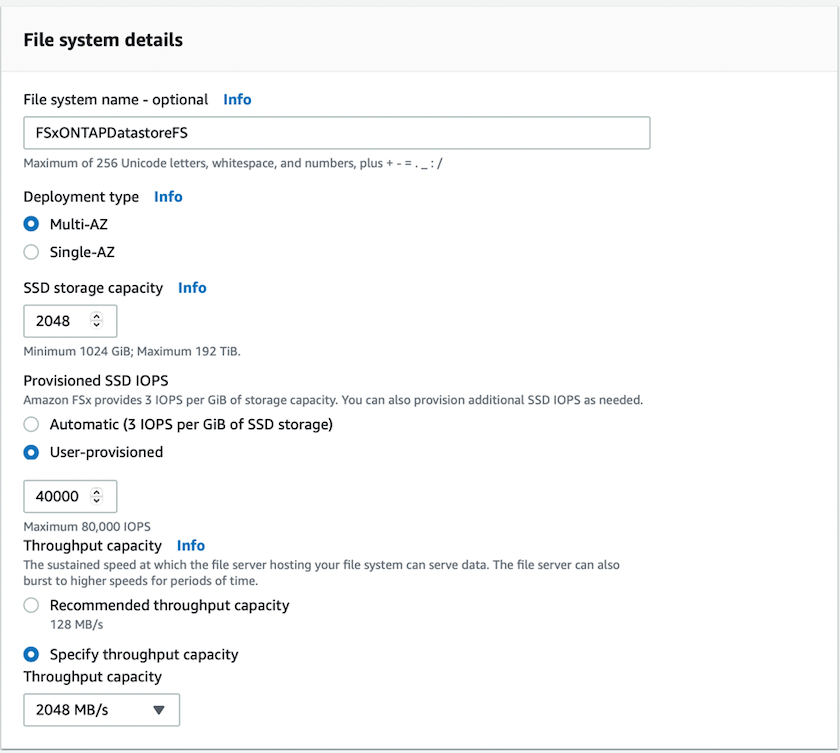This screenshot has height=753, width=840.
Task: Select Recommended throughput capacity option
Action: [32, 605]
